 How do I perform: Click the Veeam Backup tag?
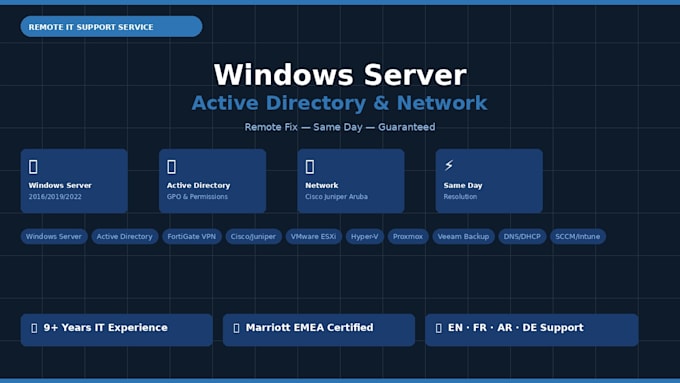click(463, 236)
